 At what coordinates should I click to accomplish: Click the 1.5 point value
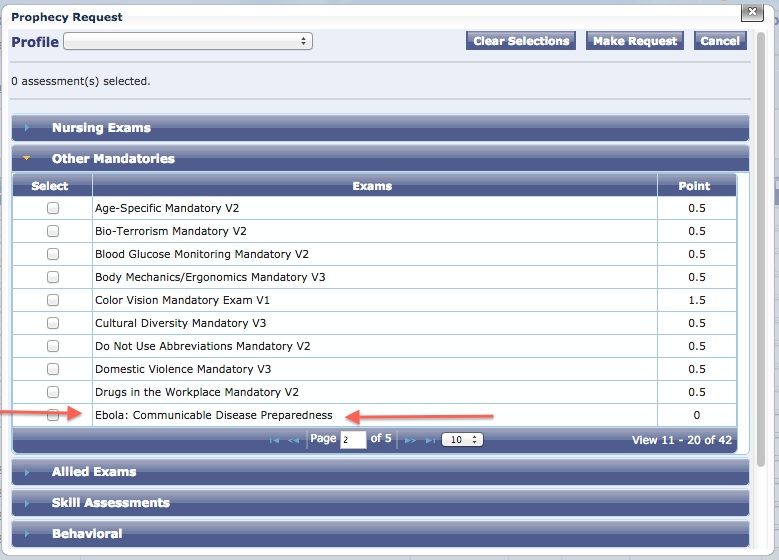click(x=697, y=300)
